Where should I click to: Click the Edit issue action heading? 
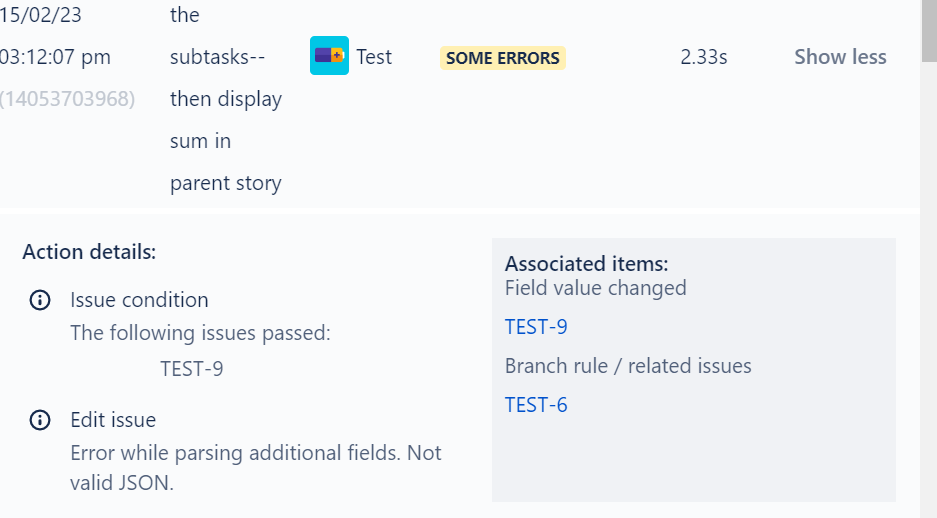113,420
